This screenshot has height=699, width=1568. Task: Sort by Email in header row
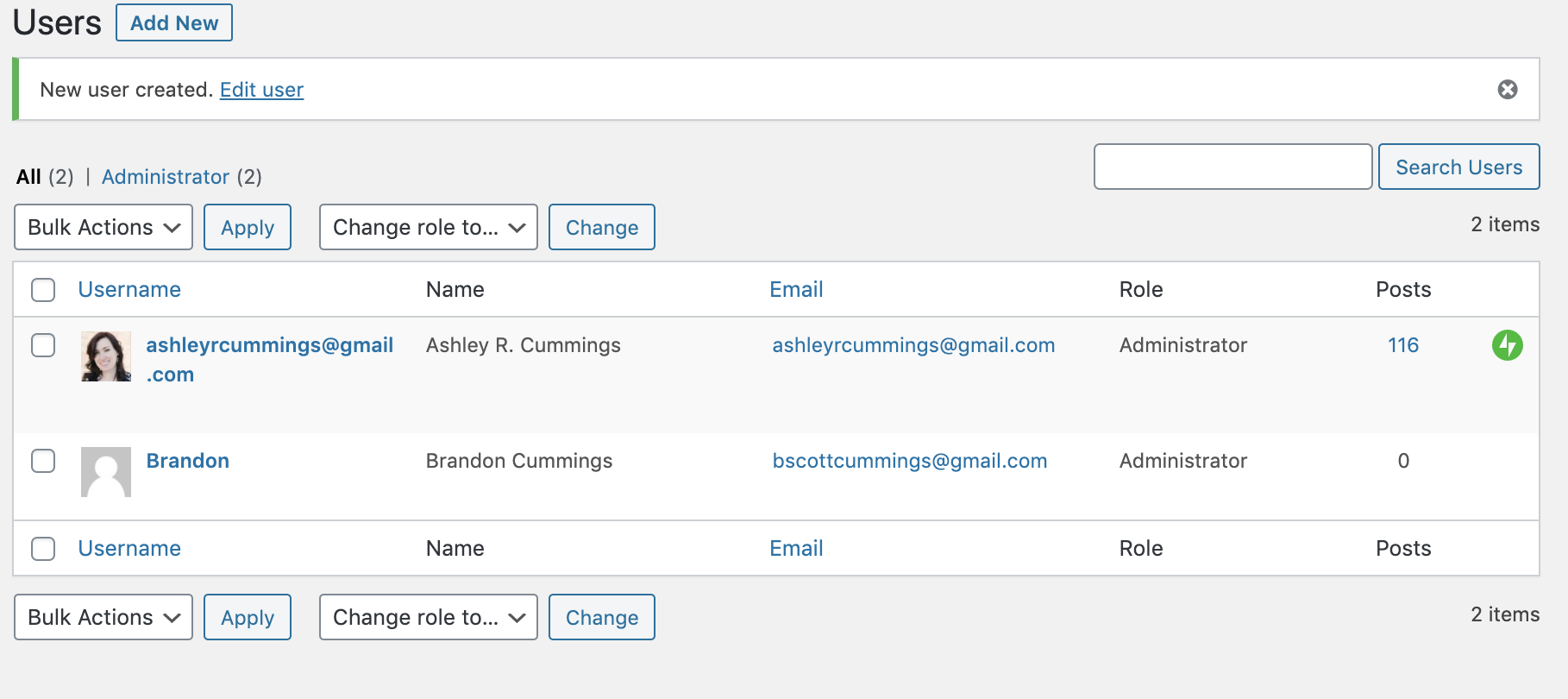(796, 290)
